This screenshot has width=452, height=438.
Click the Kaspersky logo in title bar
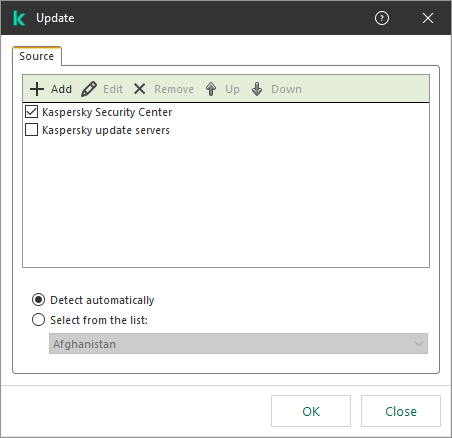click(19, 18)
